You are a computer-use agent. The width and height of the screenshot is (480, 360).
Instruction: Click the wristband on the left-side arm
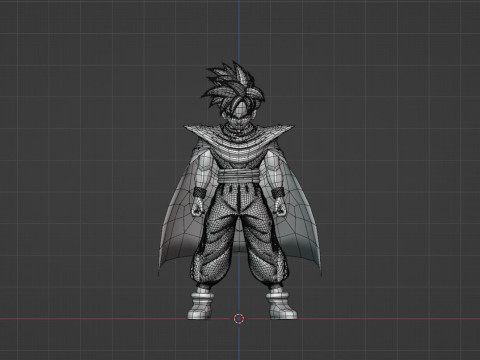200,192
